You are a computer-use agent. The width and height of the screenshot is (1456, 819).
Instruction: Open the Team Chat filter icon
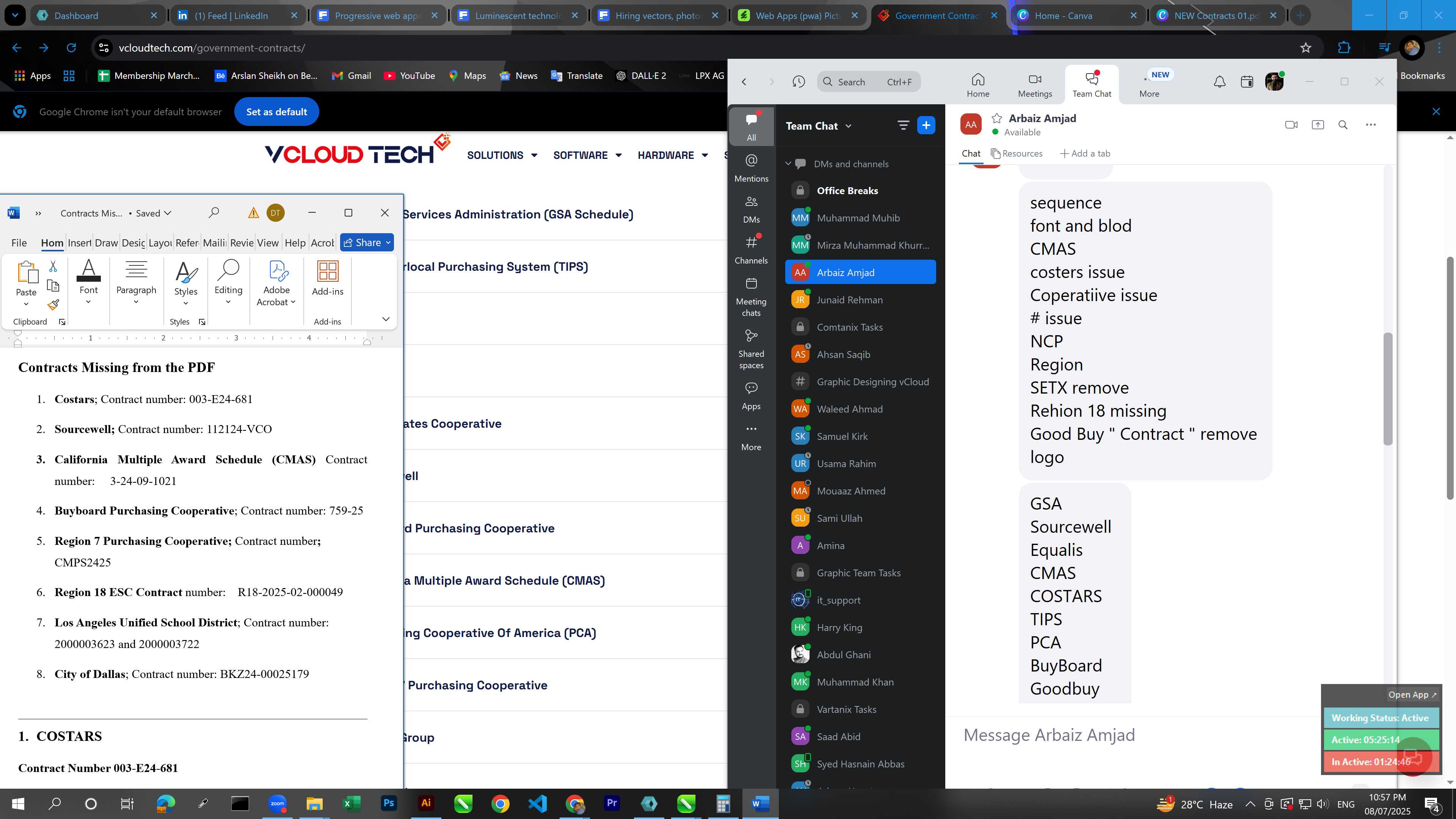pyautogui.click(x=903, y=125)
